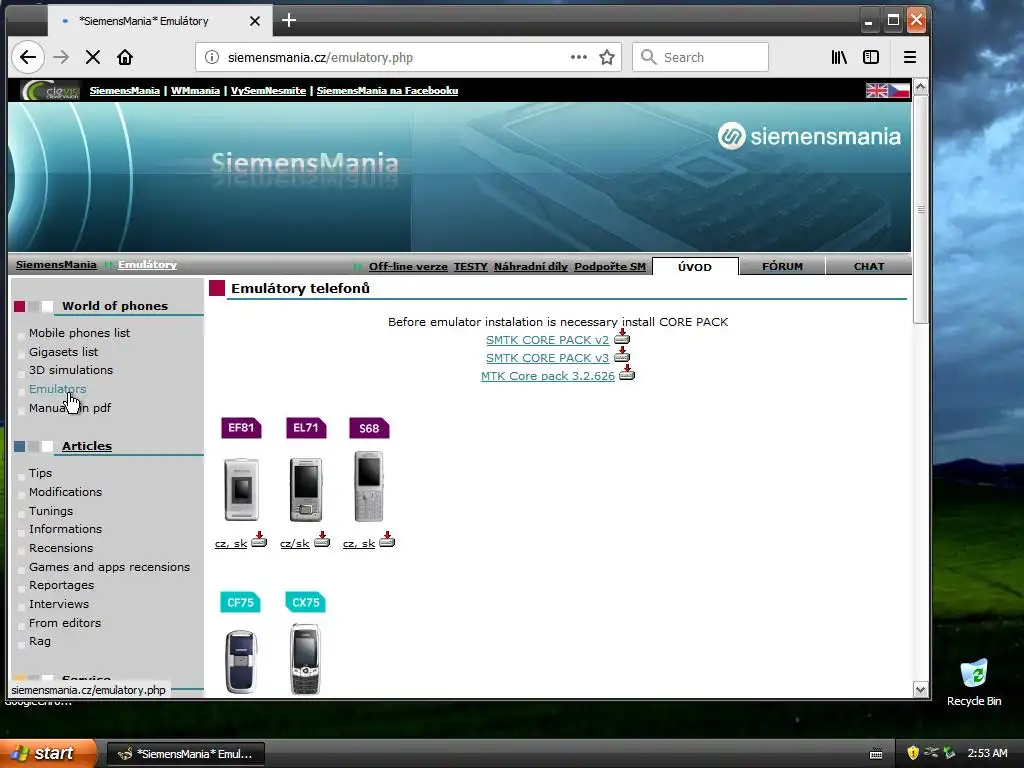Viewport: 1024px width, 768px height.
Task: Open Games and apps recensions
Action: coord(109,567)
